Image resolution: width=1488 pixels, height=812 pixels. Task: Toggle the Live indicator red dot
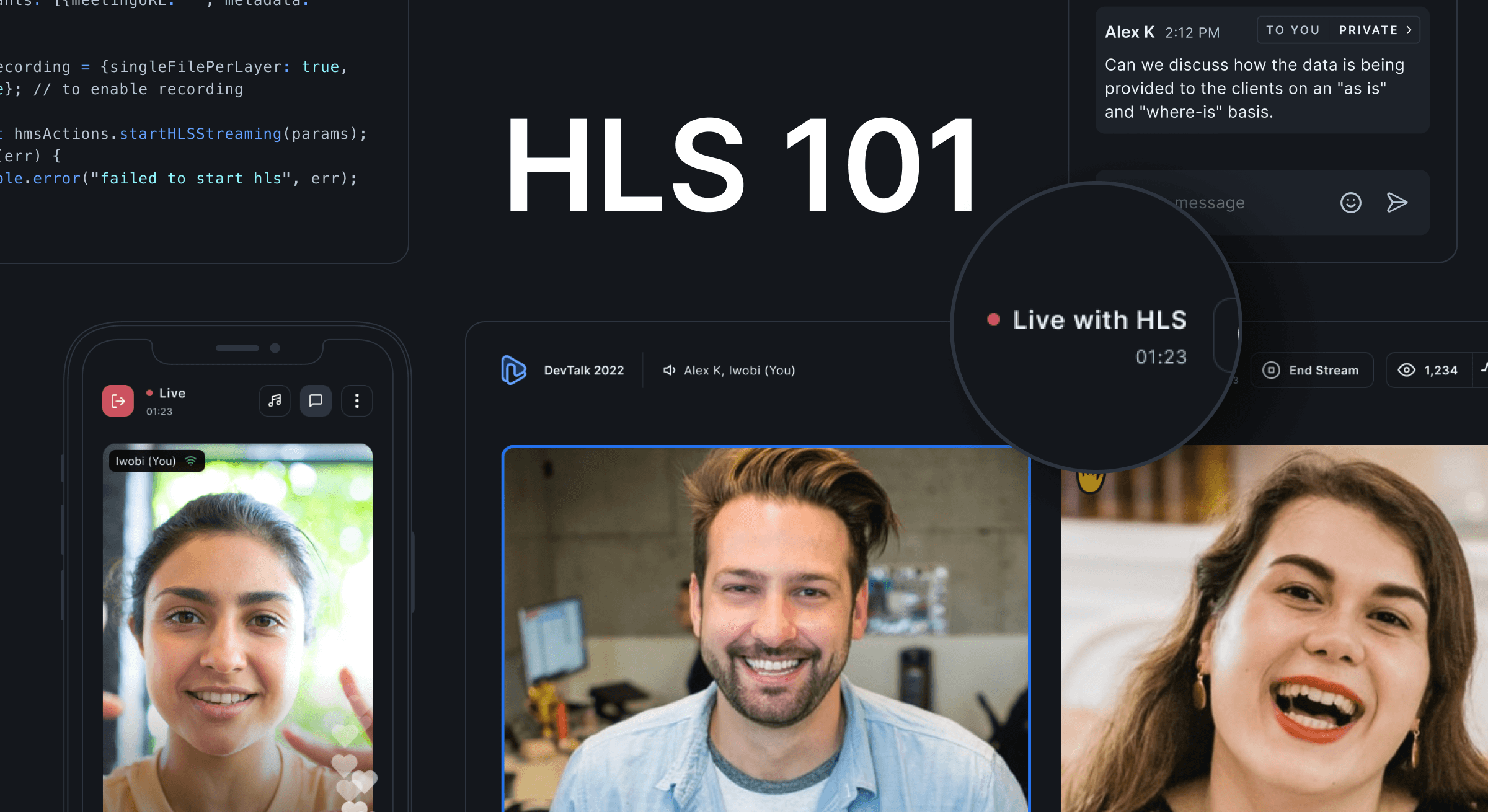(x=149, y=392)
